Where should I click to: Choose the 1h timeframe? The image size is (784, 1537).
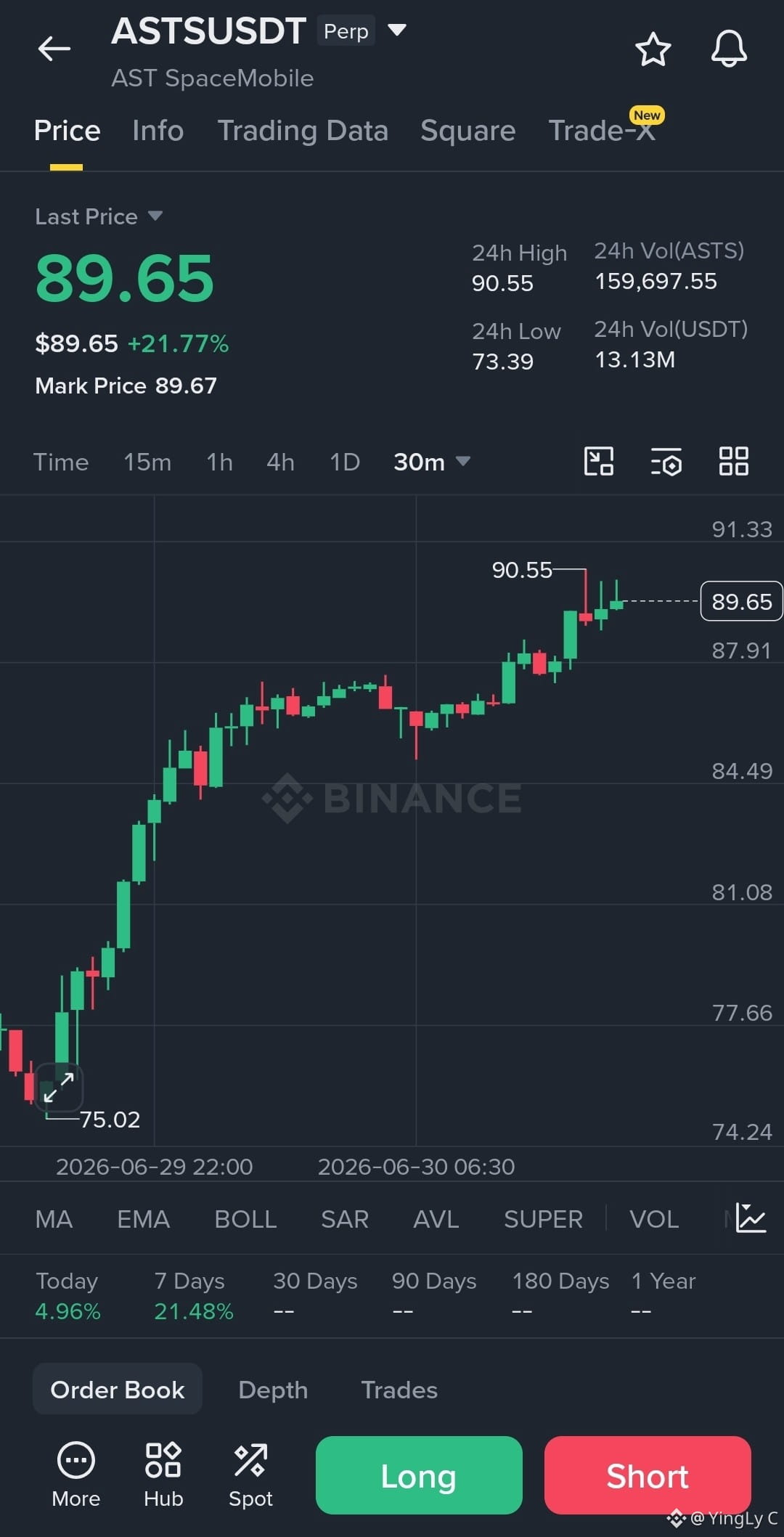click(x=219, y=462)
